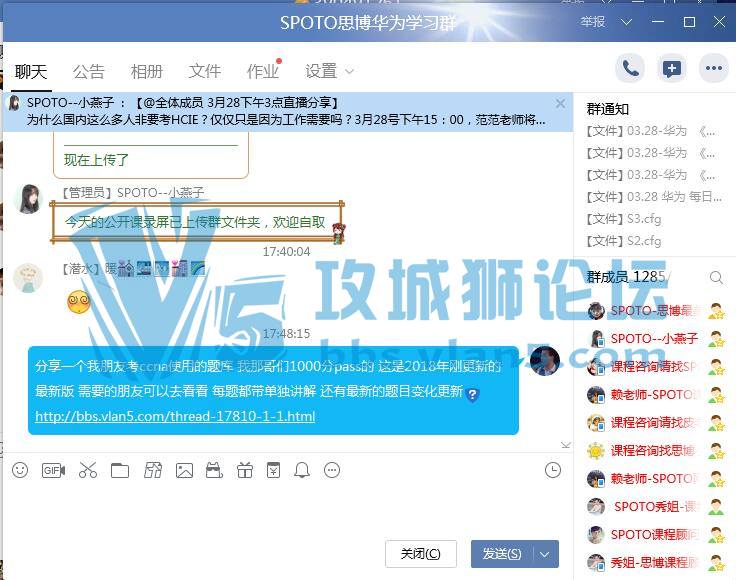The height and width of the screenshot is (580, 736).
Task: Open message history clock icon
Action: tap(552, 470)
